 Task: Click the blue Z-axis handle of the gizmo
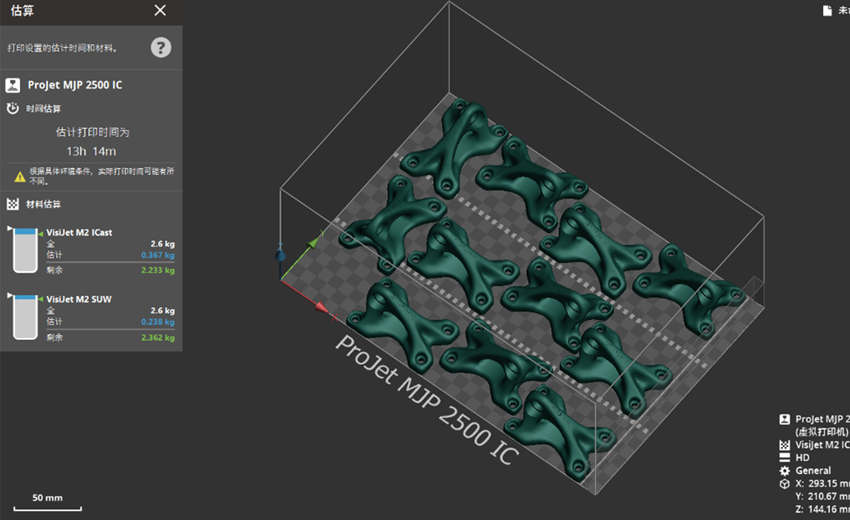[x=280, y=255]
